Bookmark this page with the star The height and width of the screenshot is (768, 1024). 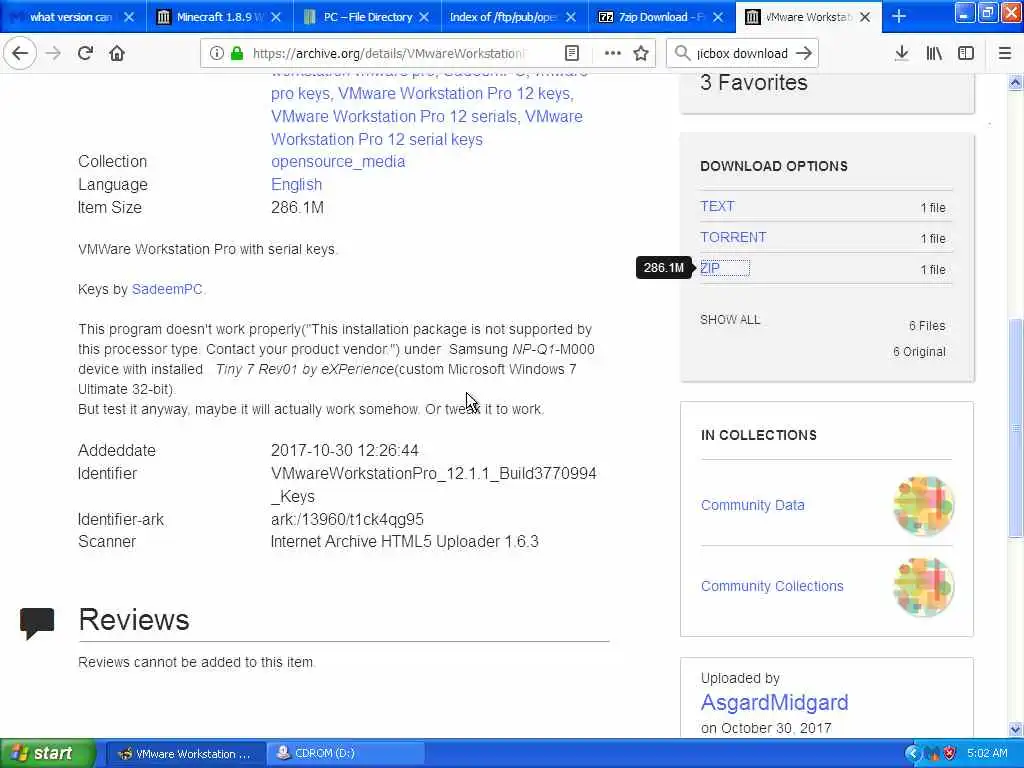[x=641, y=53]
